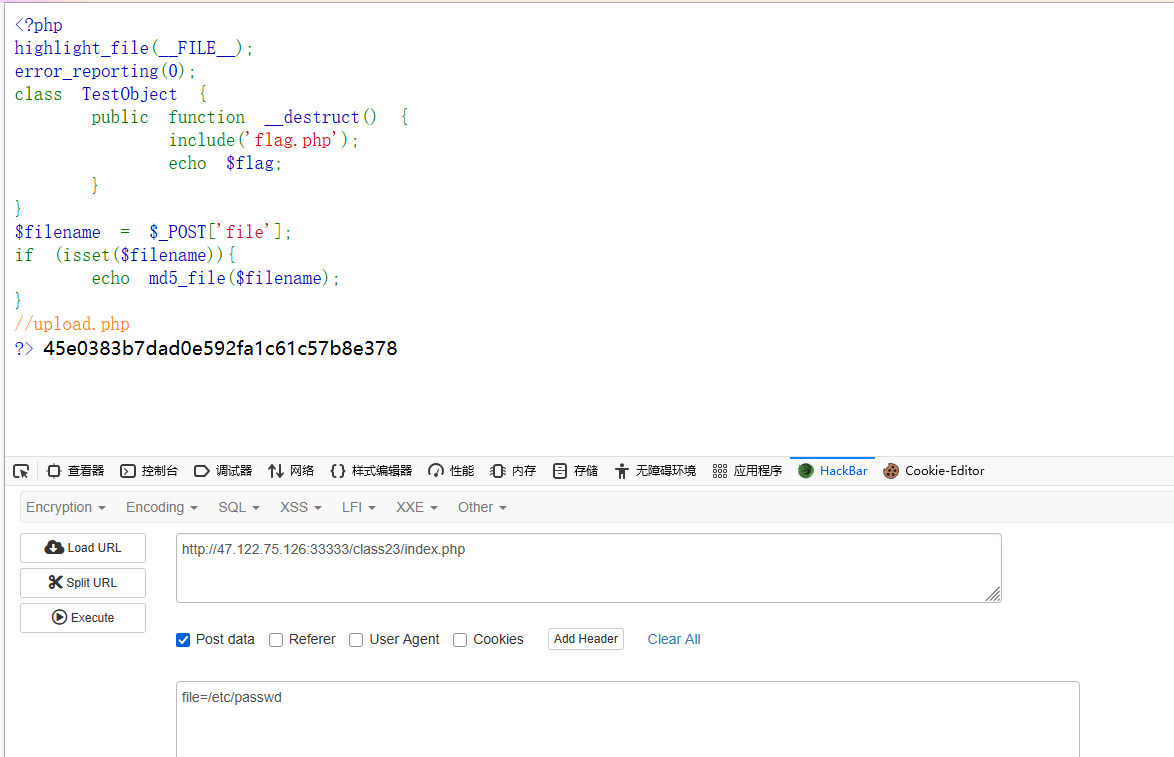This screenshot has width=1174, height=757.
Task: Open the Inspector (查看器) panel
Action: click(76, 471)
